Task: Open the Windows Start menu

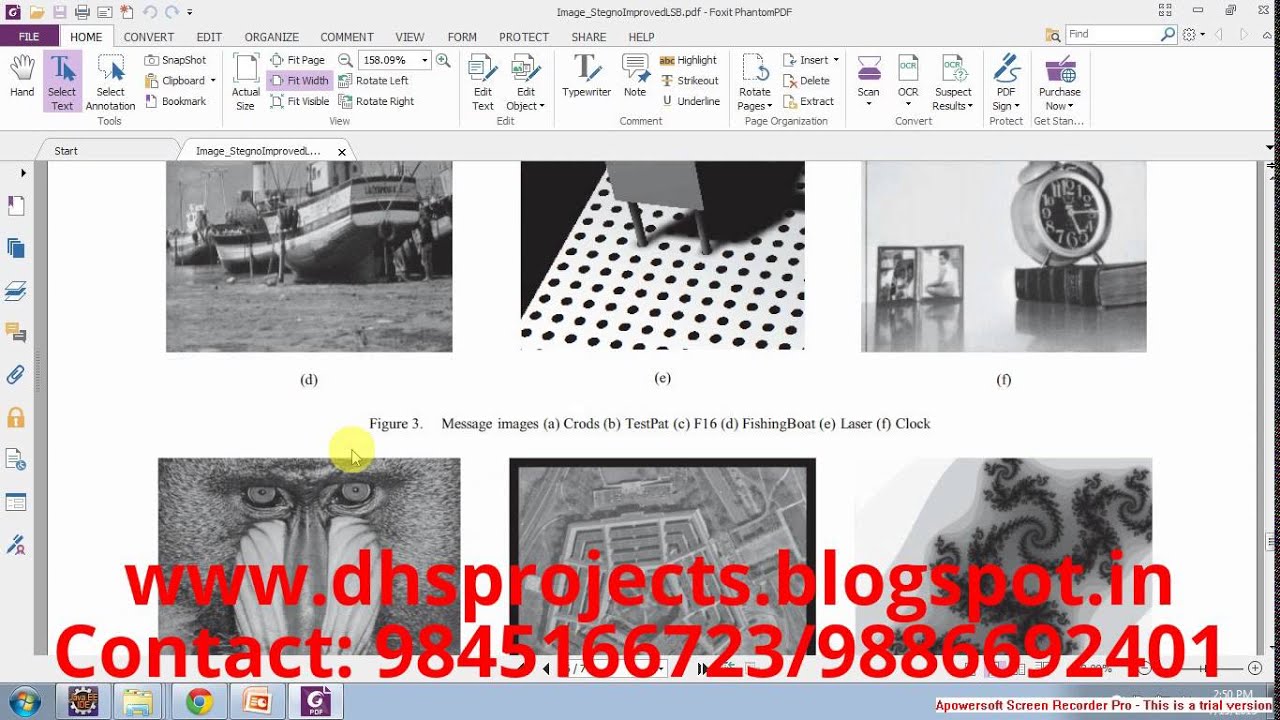Action: pos(22,701)
